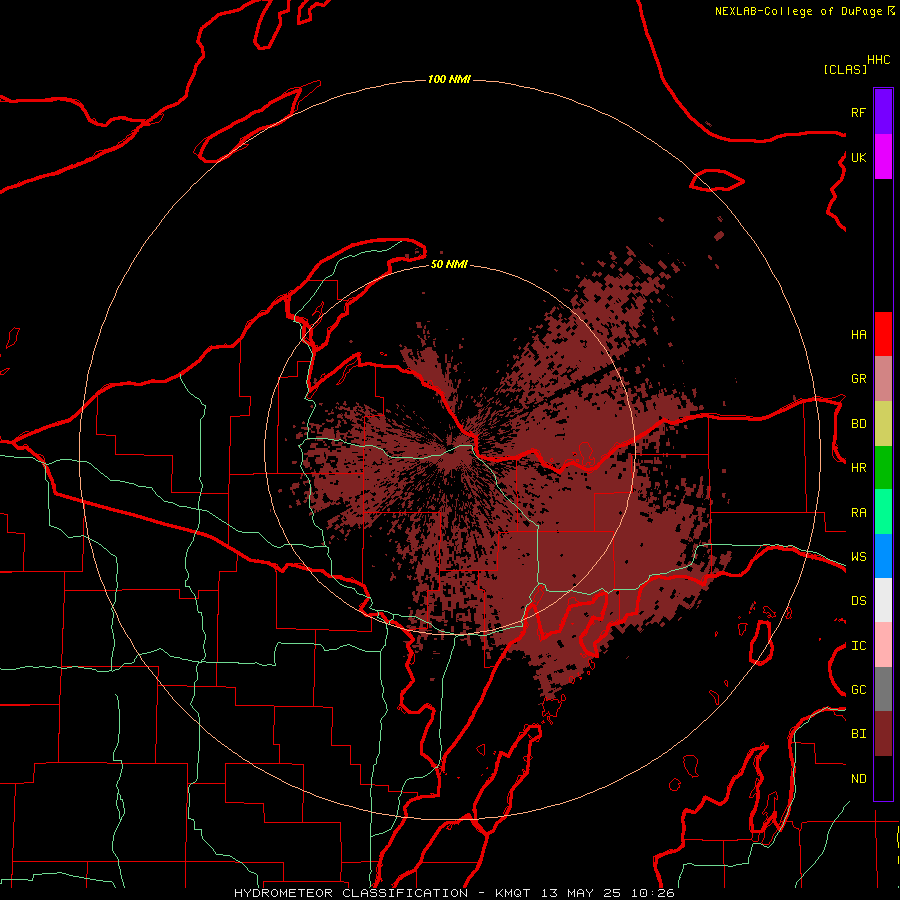Image resolution: width=900 pixels, height=900 pixels.
Task: Click the 50 NMI range ring label
Action: (449, 264)
